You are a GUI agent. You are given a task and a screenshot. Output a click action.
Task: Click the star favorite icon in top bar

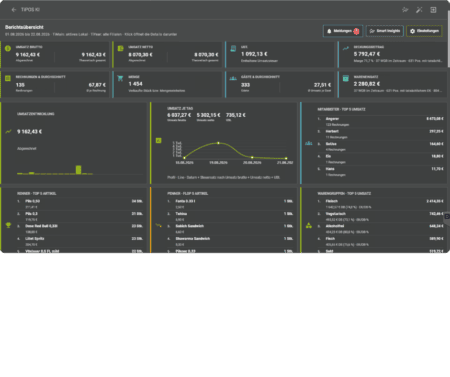405,10
